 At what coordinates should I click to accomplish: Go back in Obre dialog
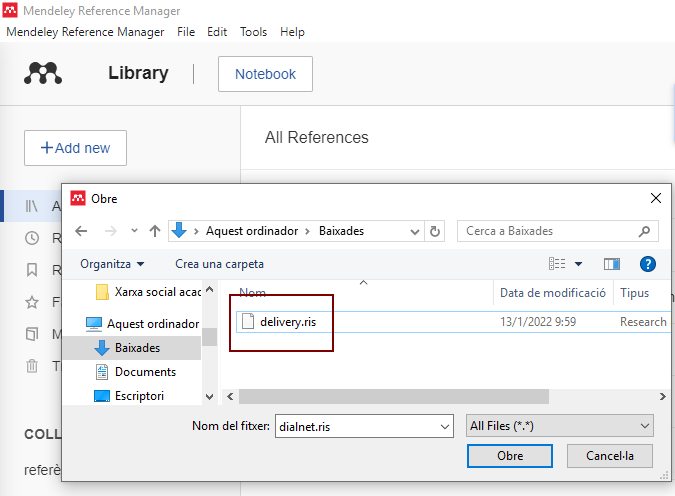tap(81, 231)
